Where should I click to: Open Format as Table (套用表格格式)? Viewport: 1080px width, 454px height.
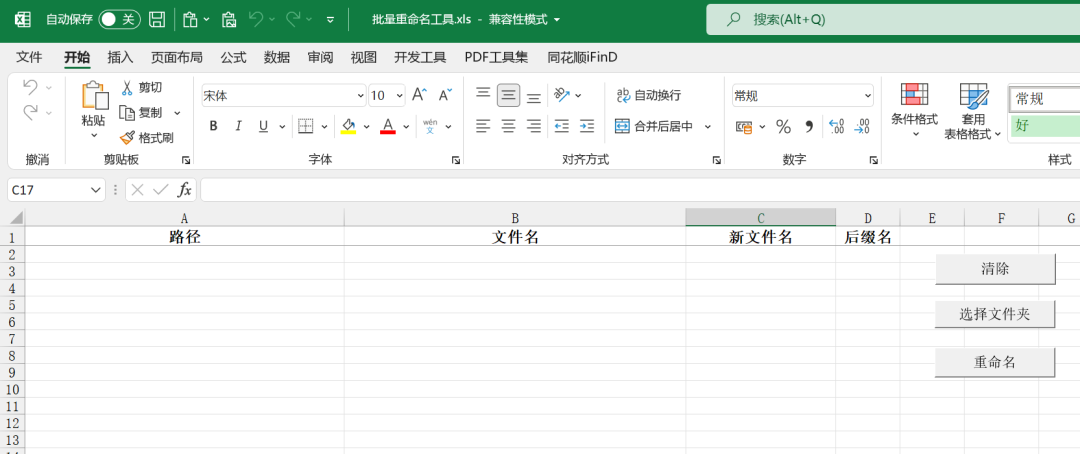click(973, 110)
